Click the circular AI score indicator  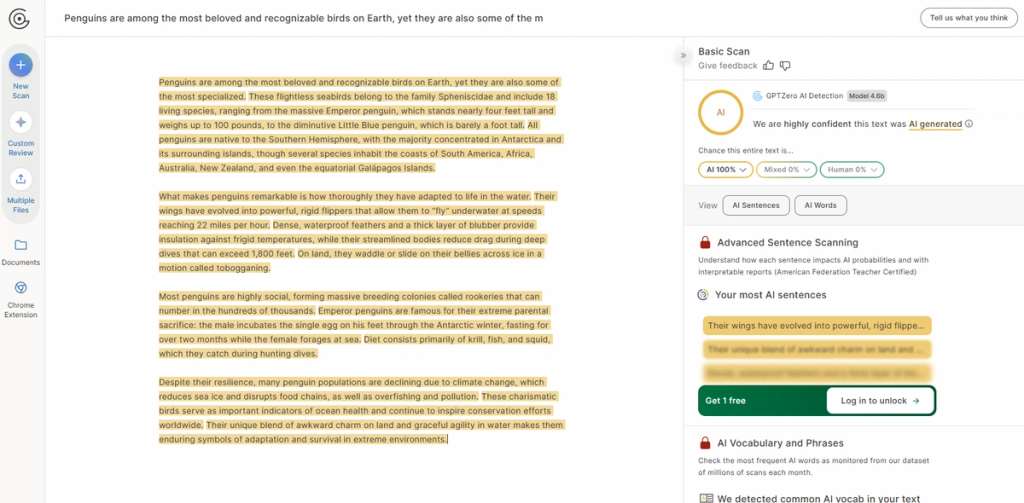[720, 112]
